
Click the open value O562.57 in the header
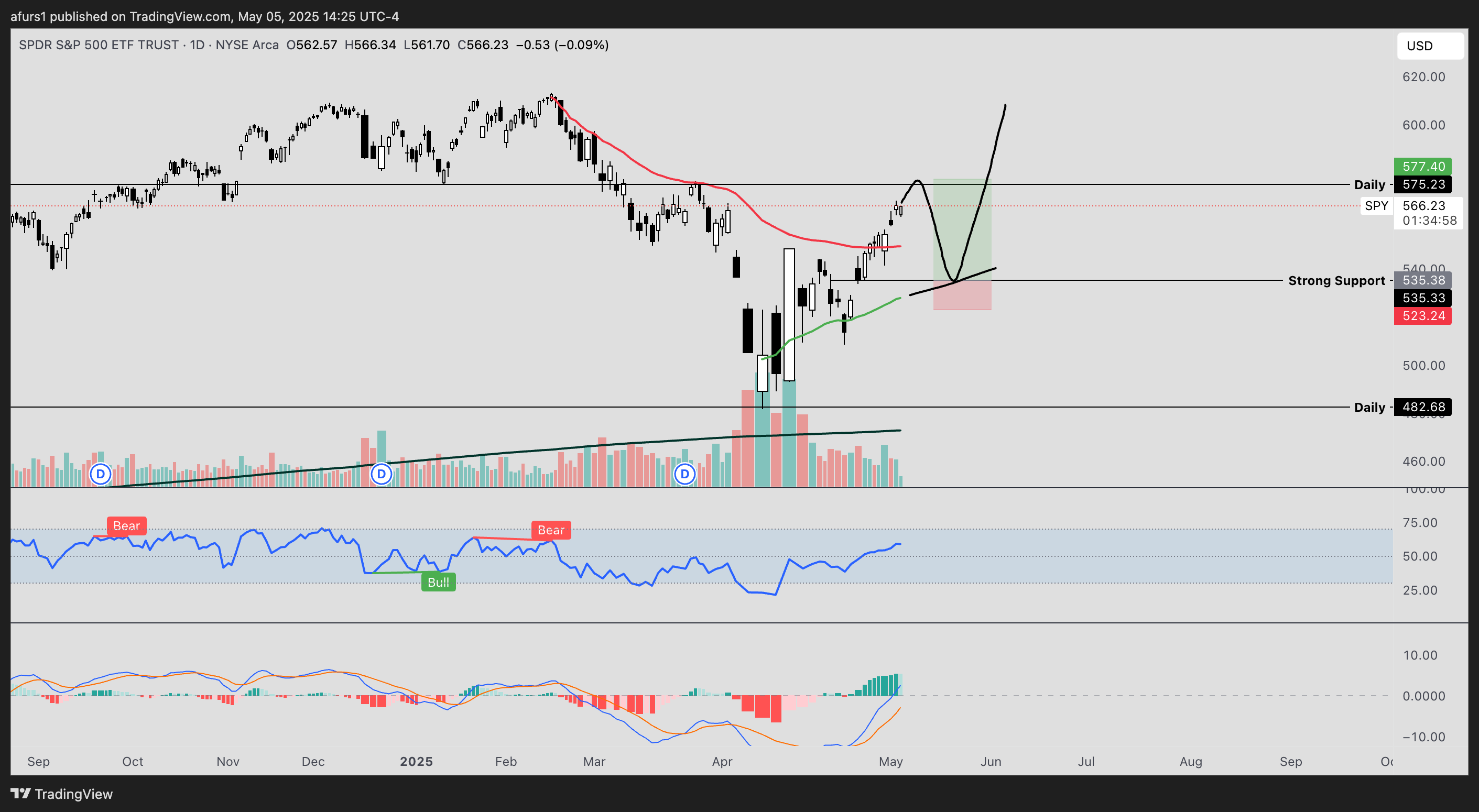pyautogui.click(x=312, y=45)
